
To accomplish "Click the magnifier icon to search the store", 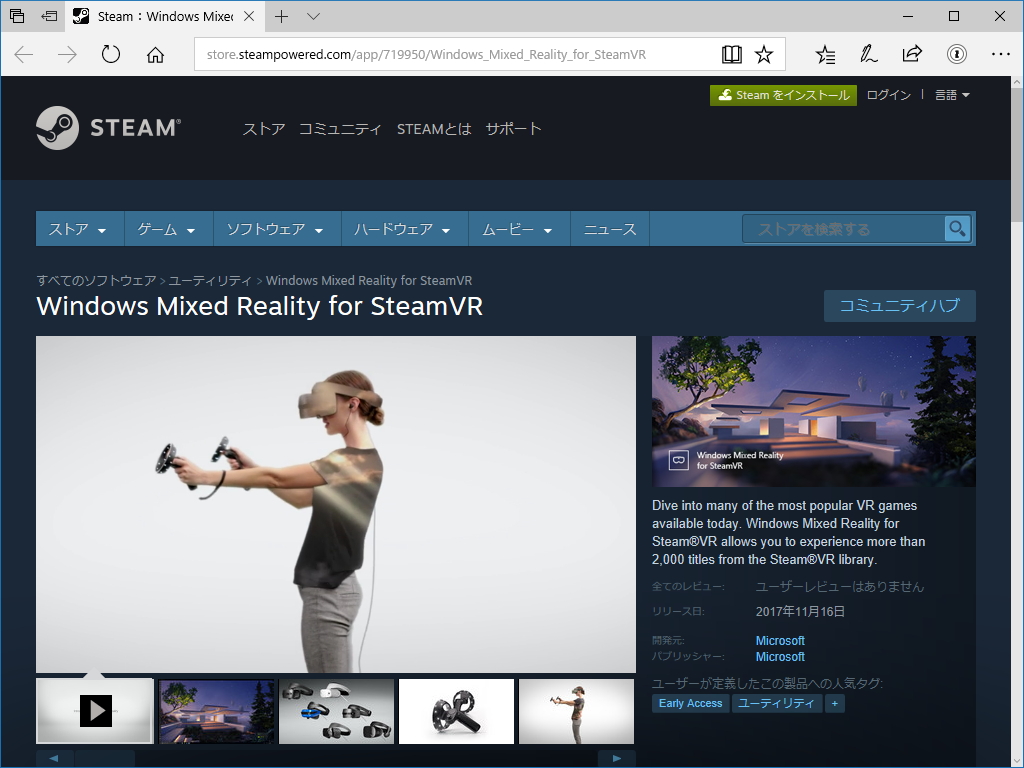I will coord(957,228).
